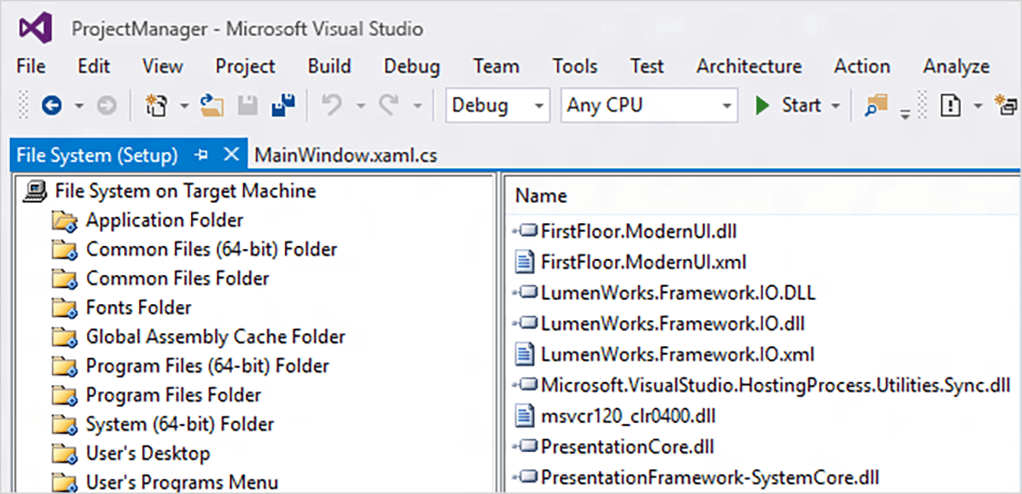Screen dimensions: 1022x494
Task: Select PresentationFramework-SystemCore.dll file
Action: (x=710, y=477)
